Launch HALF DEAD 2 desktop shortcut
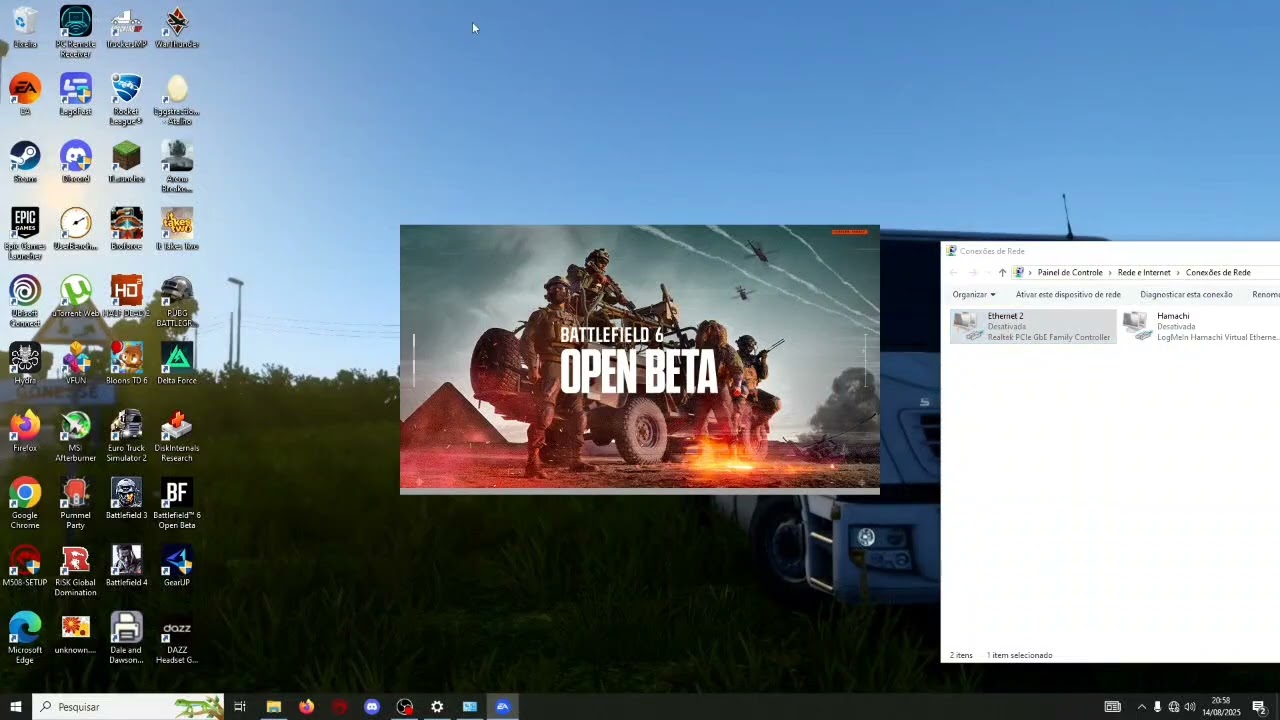The width and height of the screenshot is (1280, 720). (126, 297)
